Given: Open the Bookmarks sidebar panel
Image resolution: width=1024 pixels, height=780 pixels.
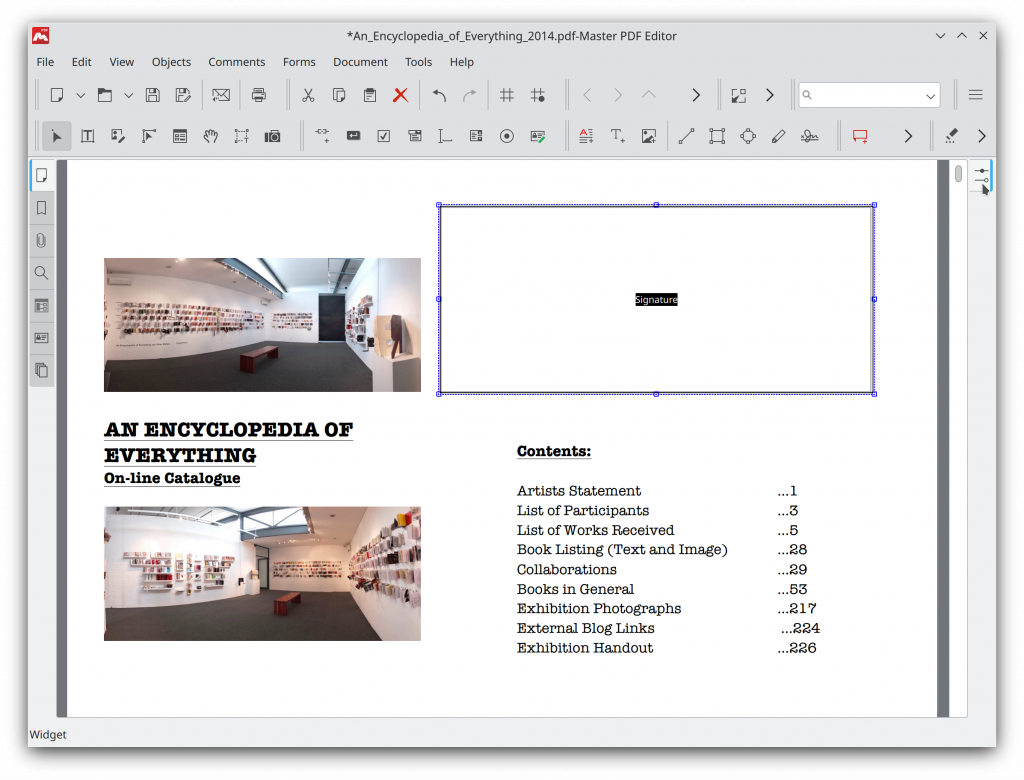Looking at the screenshot, I should [x=41, y=208].
